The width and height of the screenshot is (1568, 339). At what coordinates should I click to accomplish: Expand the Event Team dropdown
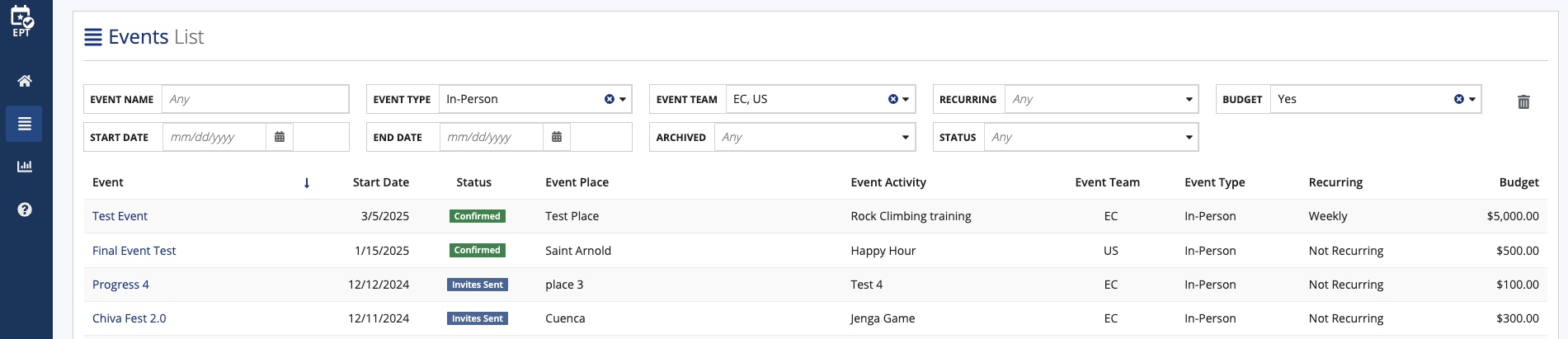click(x=906, y=99)
